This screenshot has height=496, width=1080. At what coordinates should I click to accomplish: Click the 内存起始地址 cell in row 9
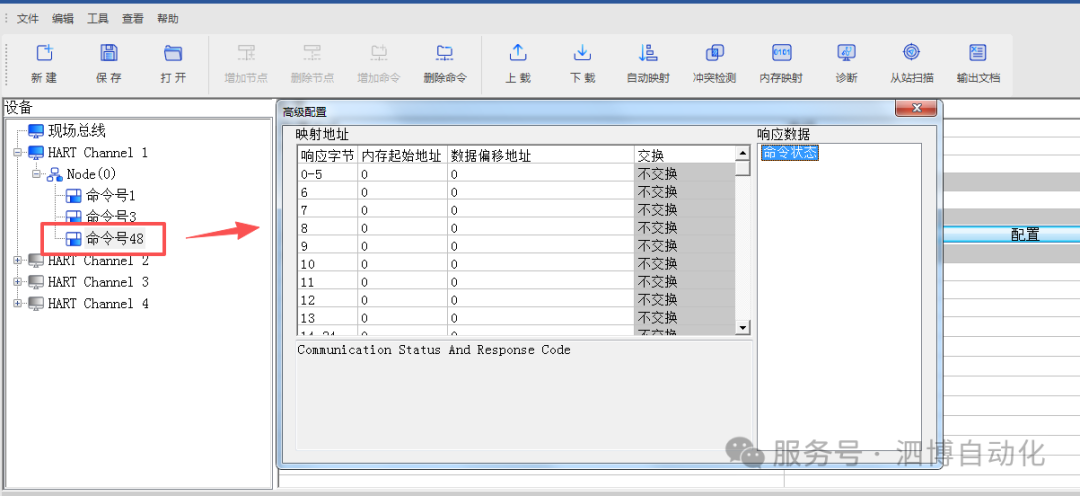click(402, 245)
